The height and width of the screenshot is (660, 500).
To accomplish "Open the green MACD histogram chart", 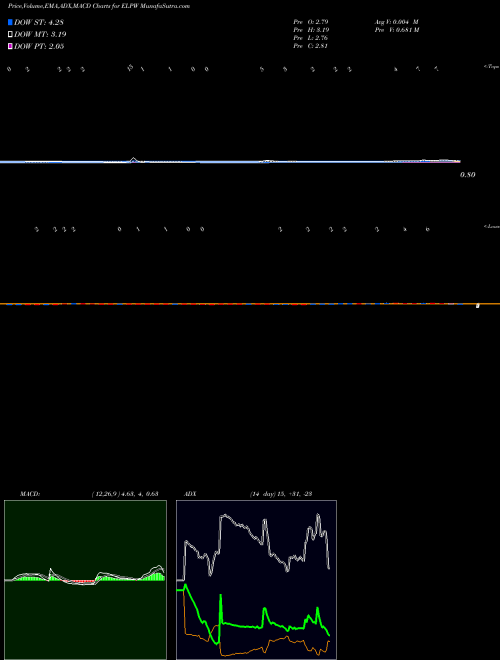I will [x=85, y=580].
